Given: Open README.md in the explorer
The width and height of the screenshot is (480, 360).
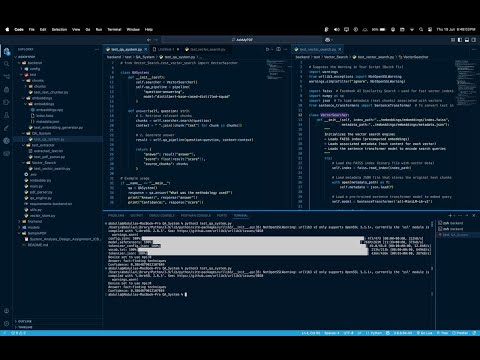Looking at the screenshot, I should click(x=38, y=245).
